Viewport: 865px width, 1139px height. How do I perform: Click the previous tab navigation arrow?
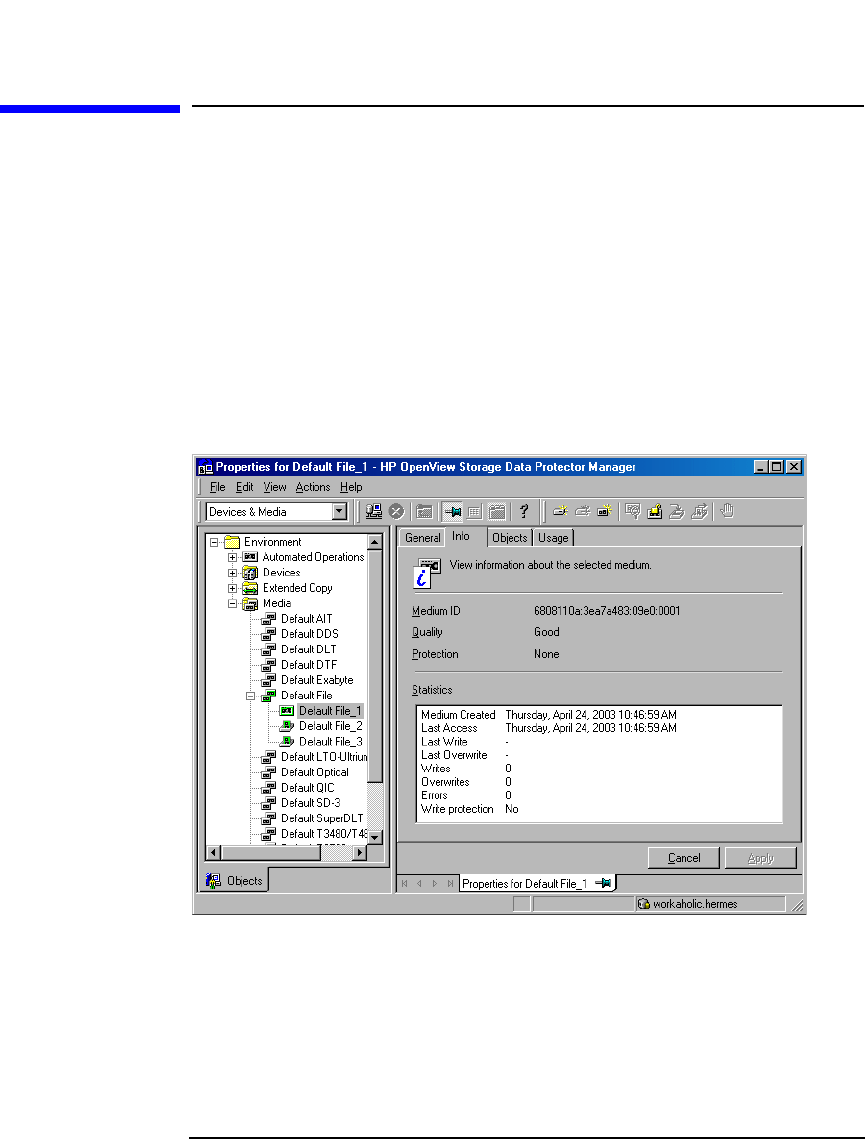[x=419, y=884]
